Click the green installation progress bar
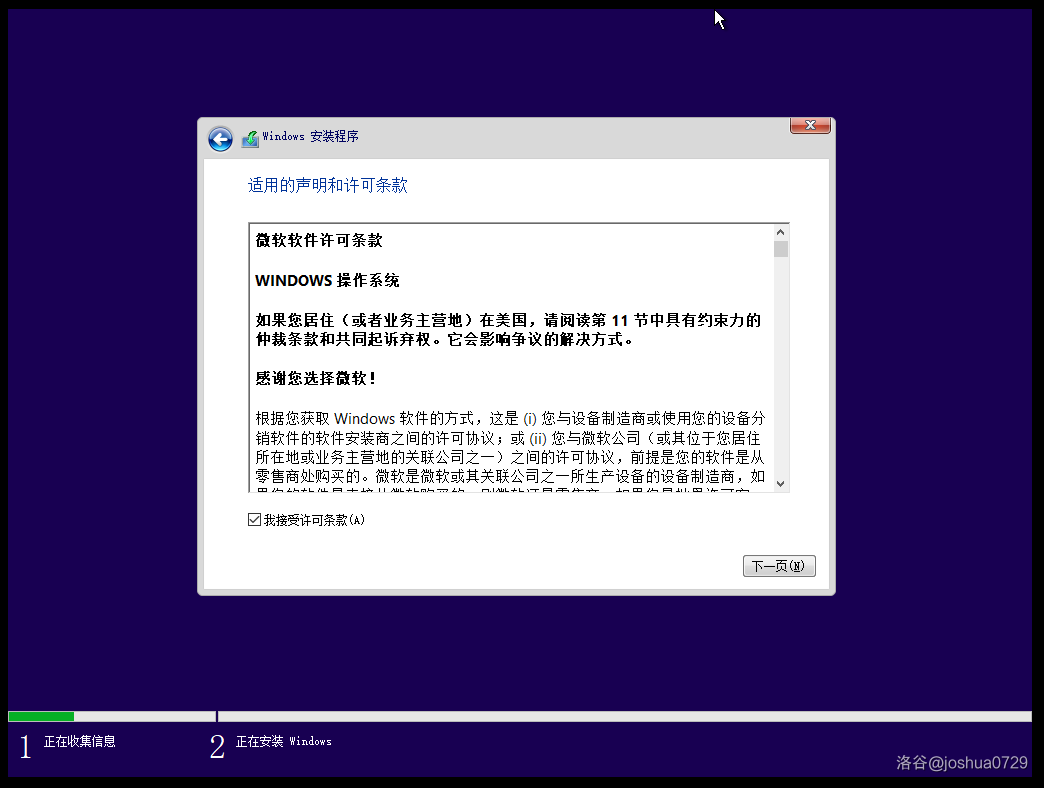The height and width of the screenshot is (788, 1044). 41,716
